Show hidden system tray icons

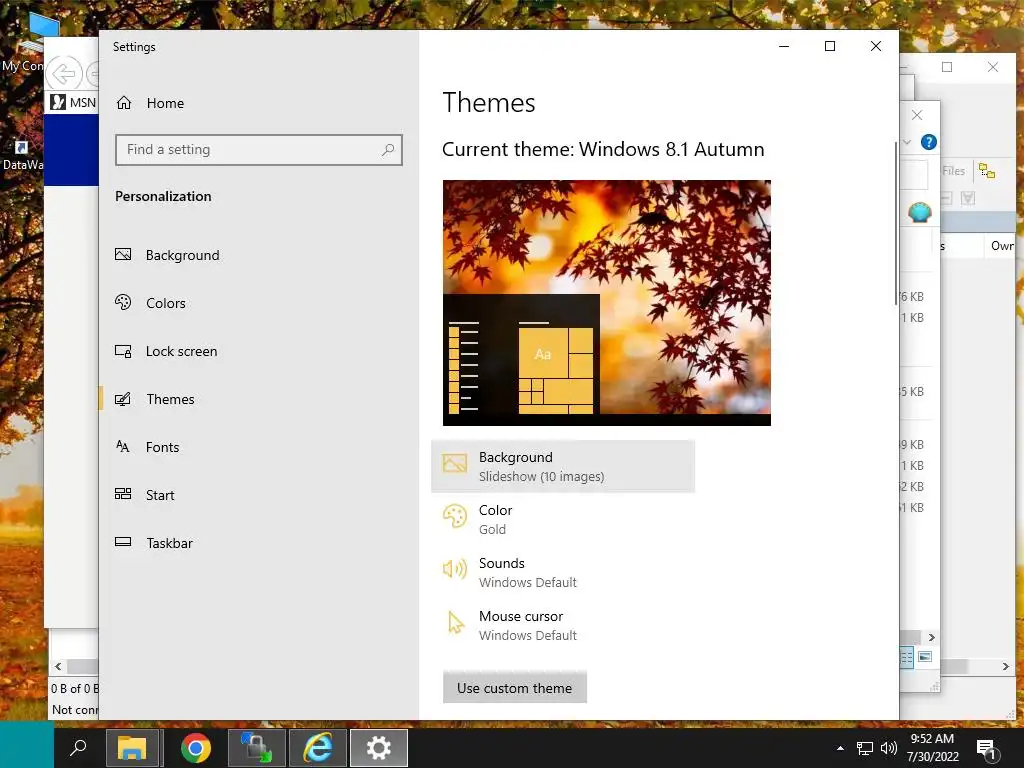(x=840, y=748)
